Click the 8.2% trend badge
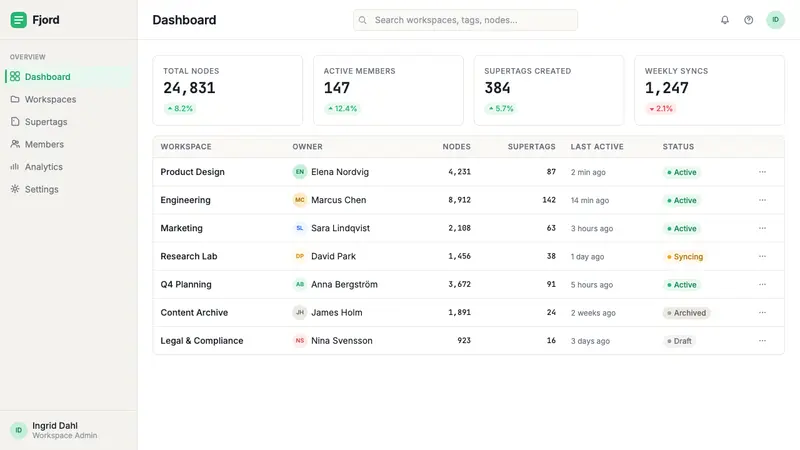 pyautogui.click(x=180, y=109)
